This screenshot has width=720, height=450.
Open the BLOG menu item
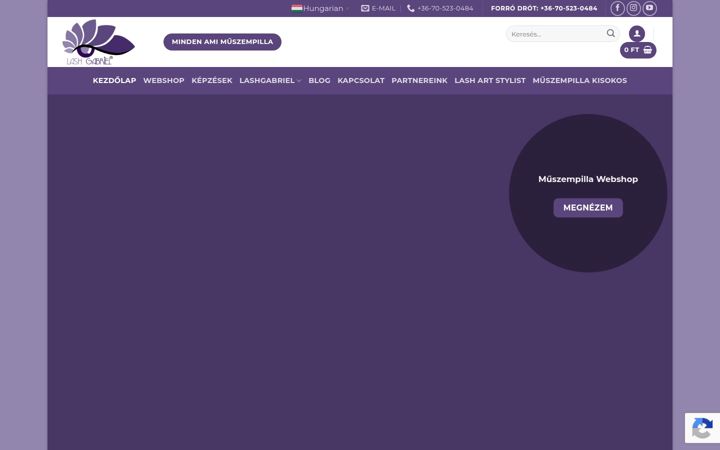(x=319, y=80)
